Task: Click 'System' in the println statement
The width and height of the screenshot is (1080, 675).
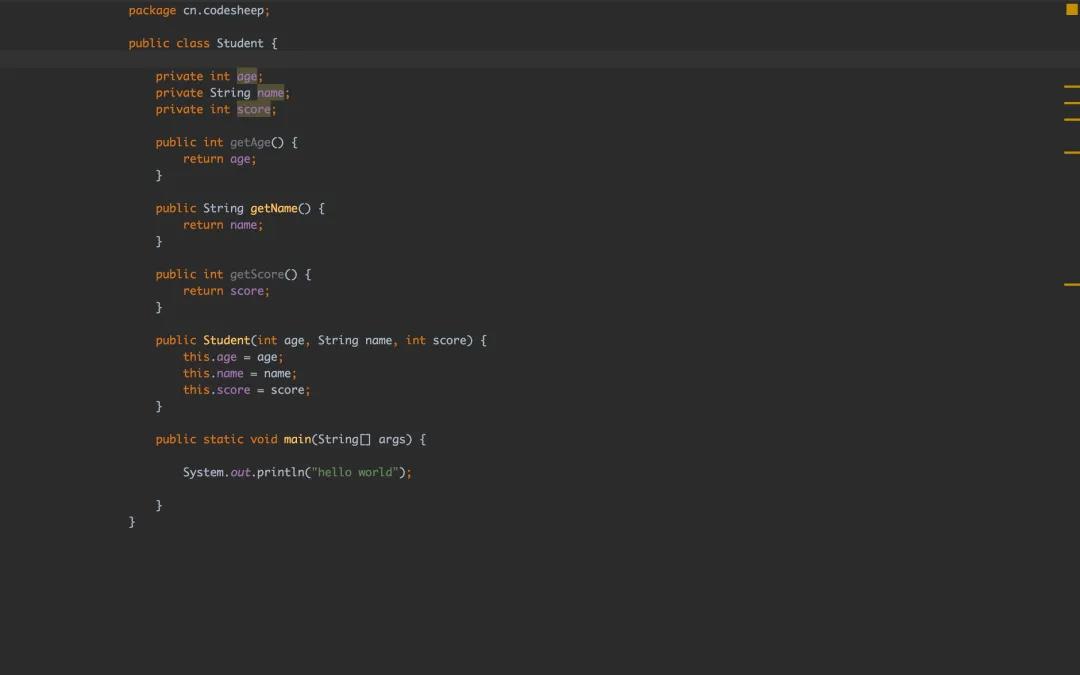Action: coord(203,472)
